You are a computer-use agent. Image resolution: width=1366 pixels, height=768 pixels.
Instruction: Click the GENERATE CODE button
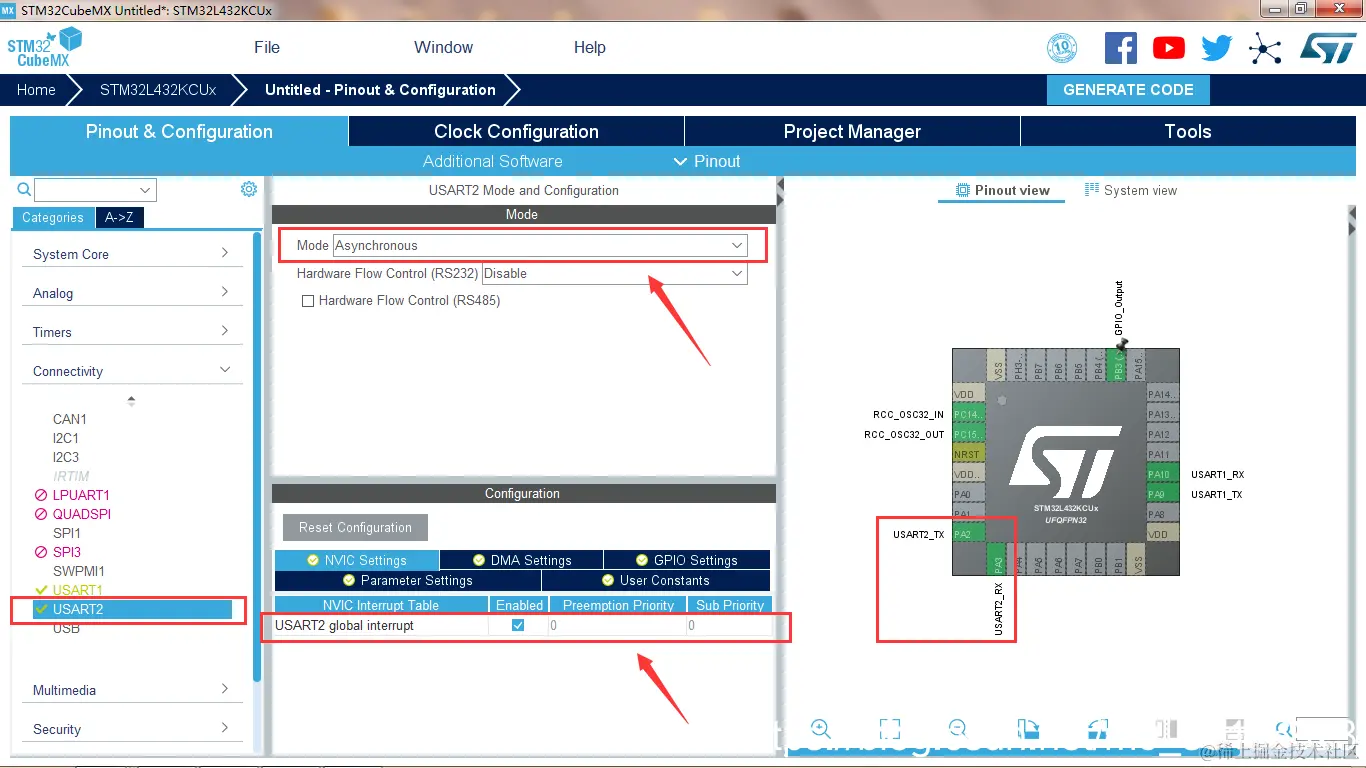pos(1128,89)
